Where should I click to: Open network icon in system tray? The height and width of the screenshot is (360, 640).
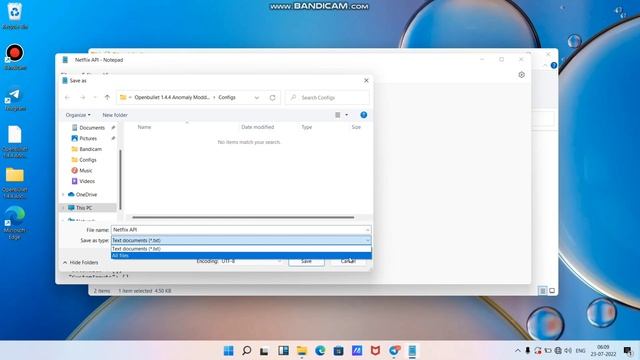[558, 351]
